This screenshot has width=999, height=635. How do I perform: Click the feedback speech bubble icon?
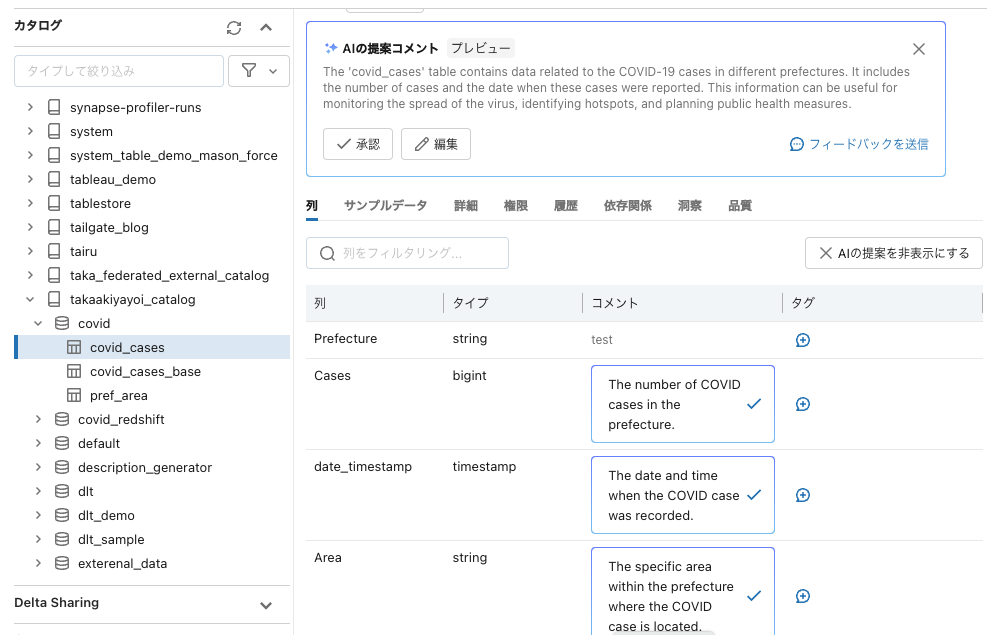point(795,144)
